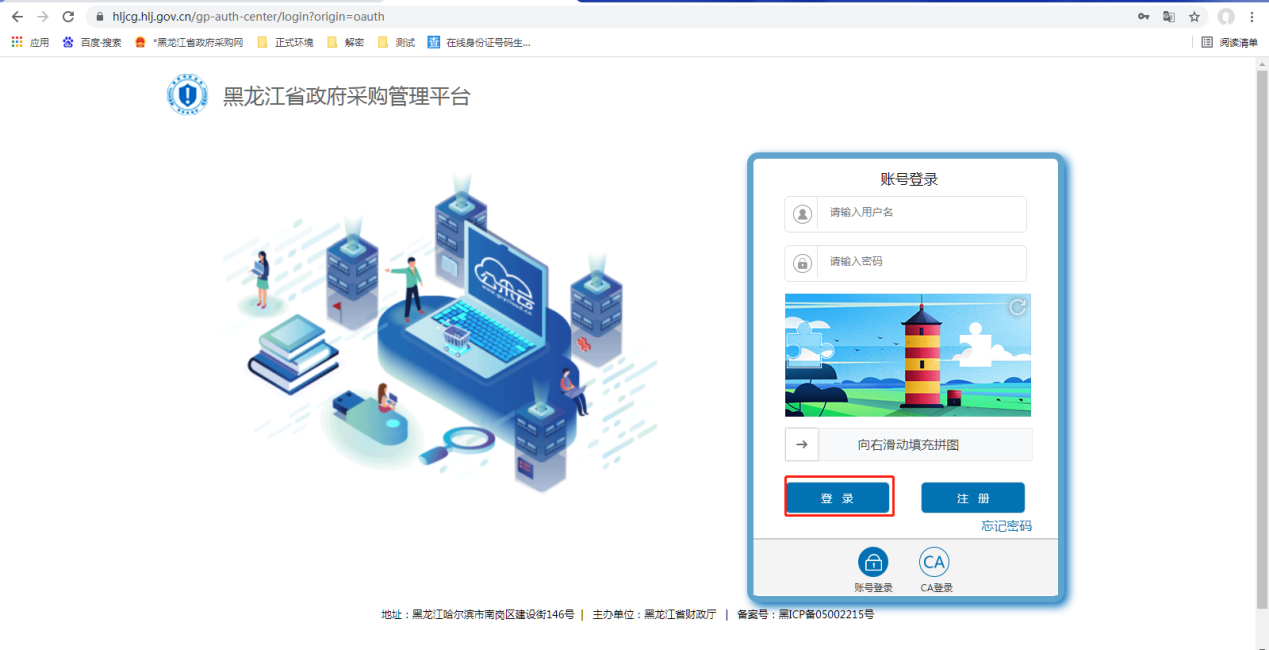The image size is (1269, 650).
Task: Click the lighthouse captcha image
Action: 908,355
